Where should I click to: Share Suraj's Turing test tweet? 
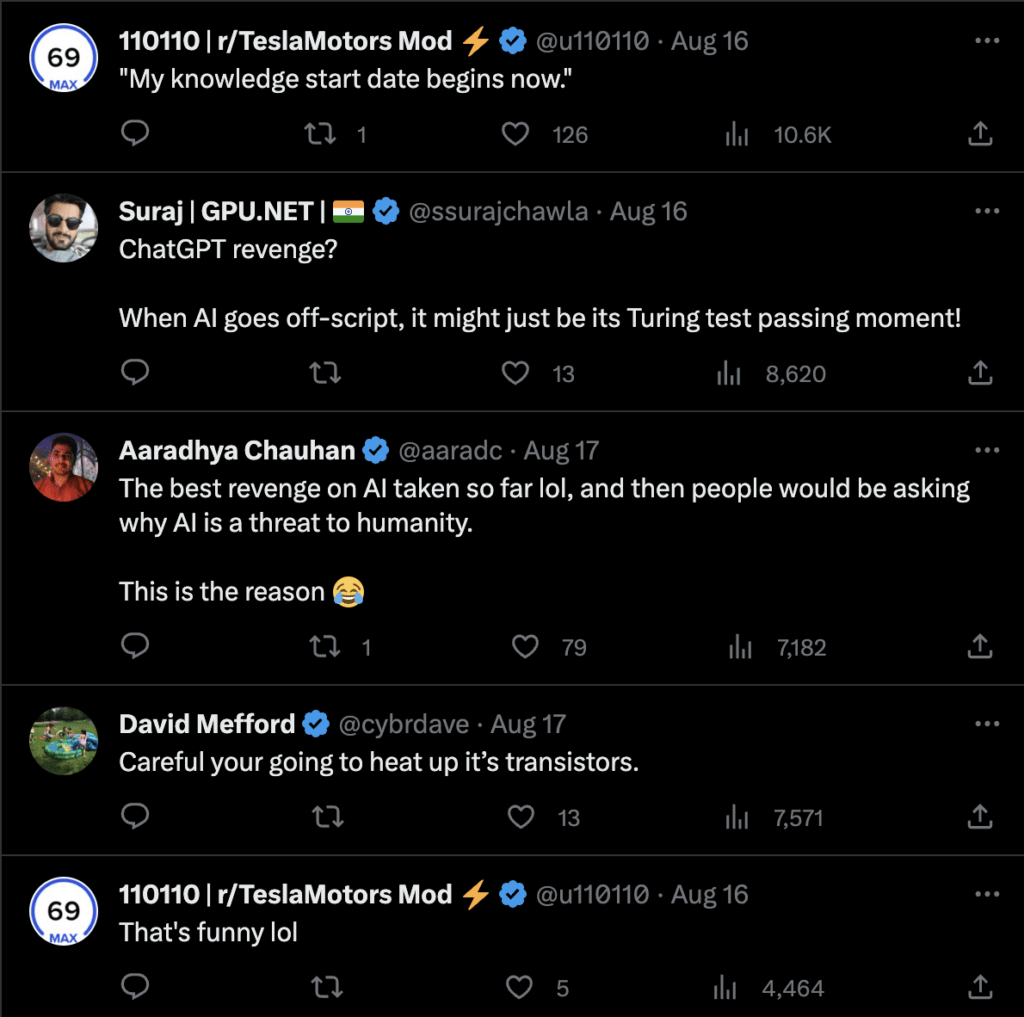(979, 373)
